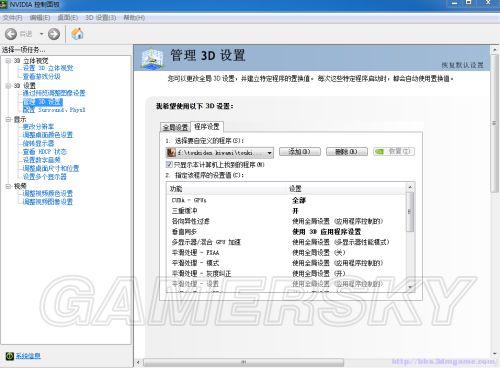
Task: Click the 添加 button
Action: (x=299, y=152)
